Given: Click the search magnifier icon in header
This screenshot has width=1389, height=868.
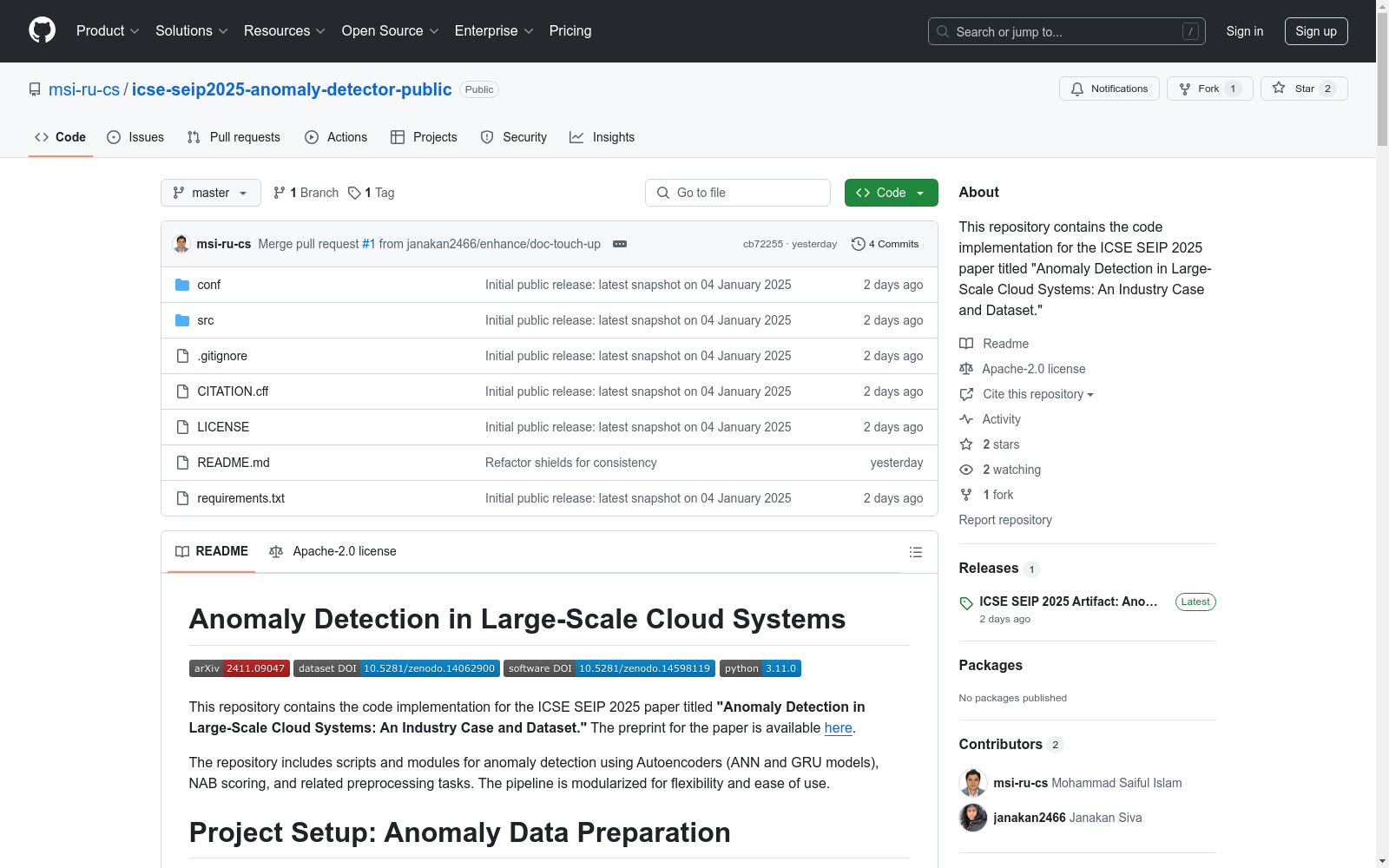Looking at the screenshot, I should point(943,31).
